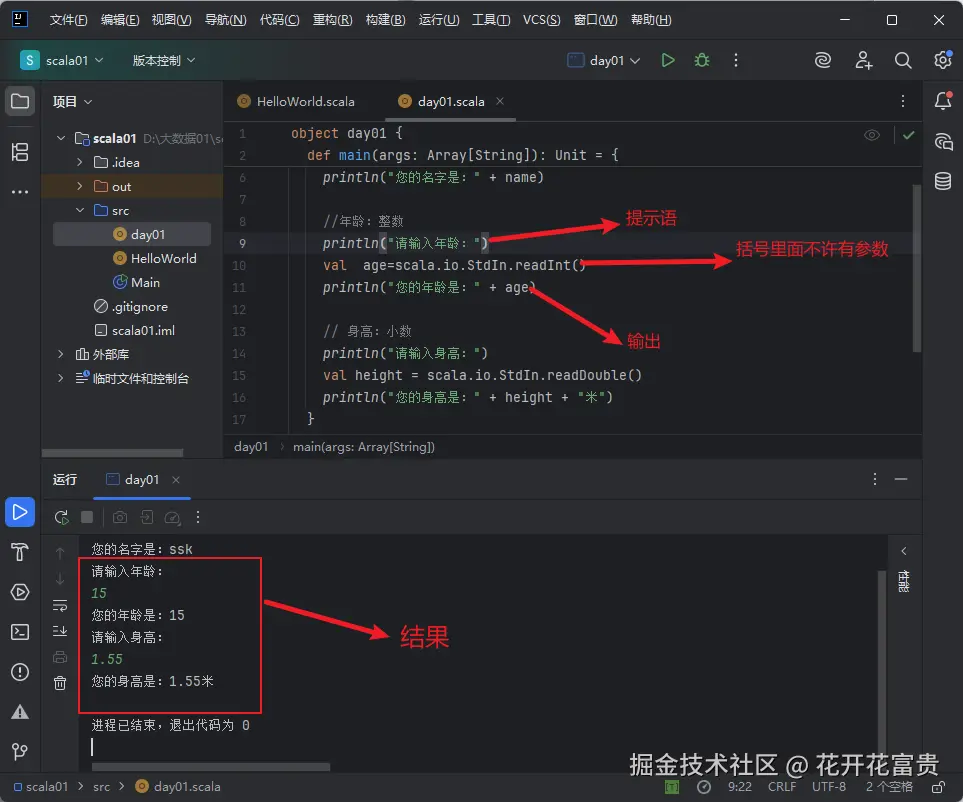Select HelloWorld file in project tree
This screenshot has width=963, height=802.
155,259
